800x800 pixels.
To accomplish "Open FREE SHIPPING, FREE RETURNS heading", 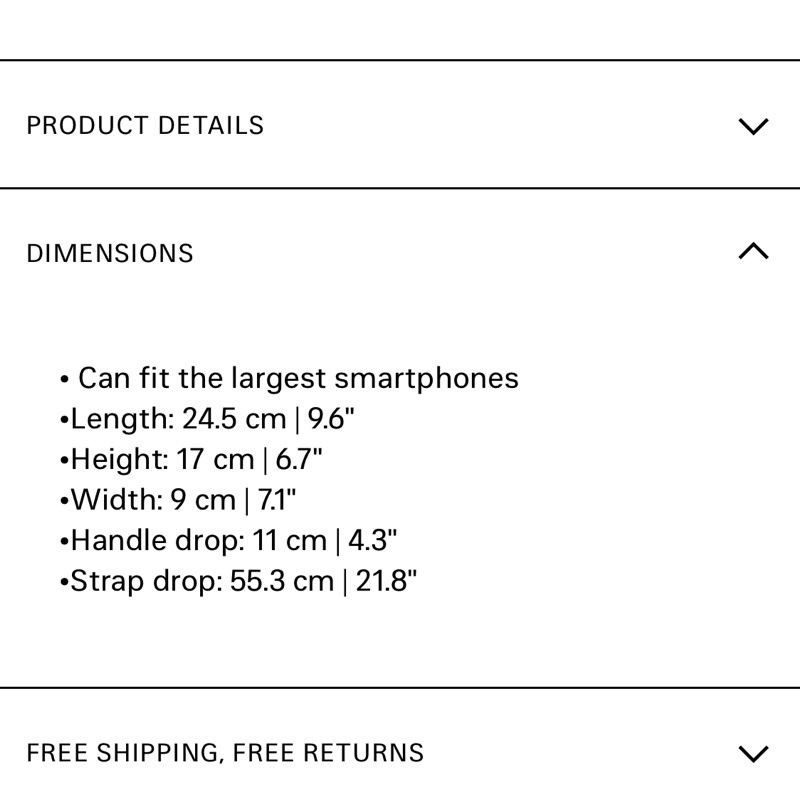I will (x=225, y=753).
